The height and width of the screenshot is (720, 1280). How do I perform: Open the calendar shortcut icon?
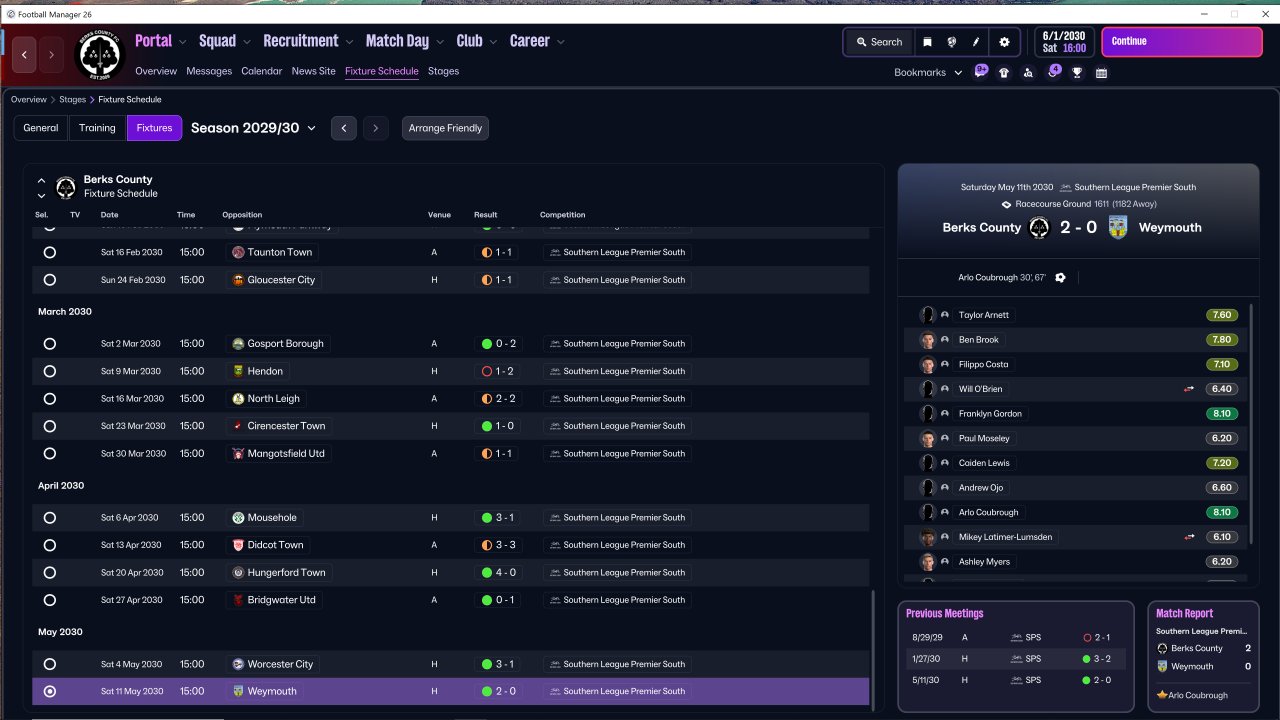[1101, 73]
